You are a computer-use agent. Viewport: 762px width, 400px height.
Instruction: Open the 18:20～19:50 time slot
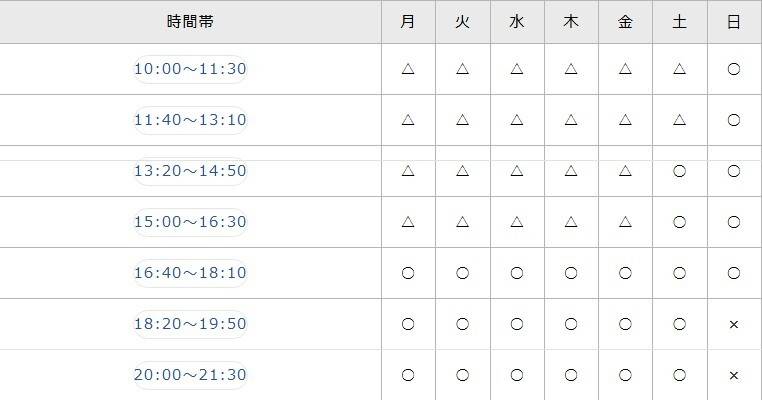point(190,324)
